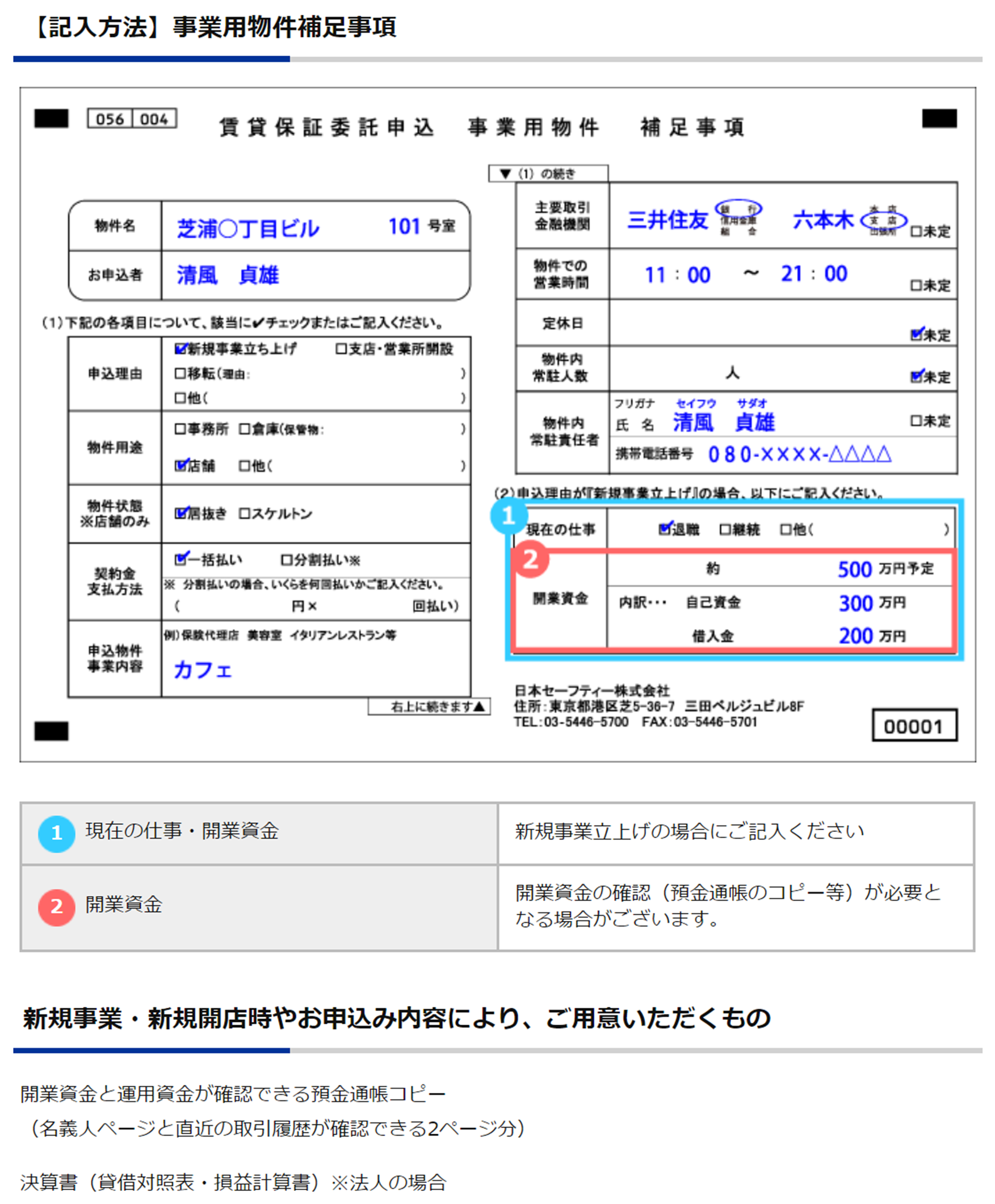Click furigana セイフウ サダオ
The height and width of the screenshot is (1204, 995).
tap(721, 403)
